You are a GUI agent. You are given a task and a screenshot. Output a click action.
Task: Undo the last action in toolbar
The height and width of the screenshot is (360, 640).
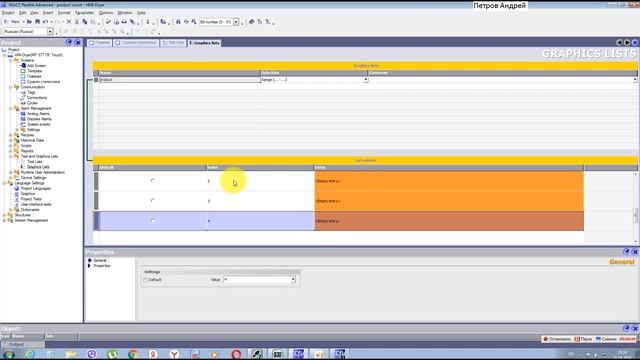[45, 22]
